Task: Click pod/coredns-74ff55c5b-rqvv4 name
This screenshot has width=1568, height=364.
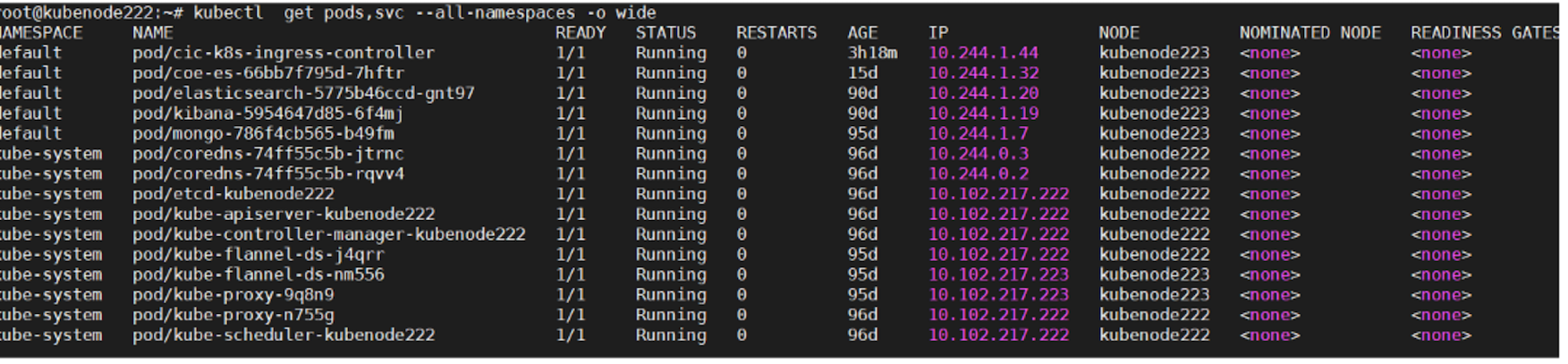Action: coord(268,174)
